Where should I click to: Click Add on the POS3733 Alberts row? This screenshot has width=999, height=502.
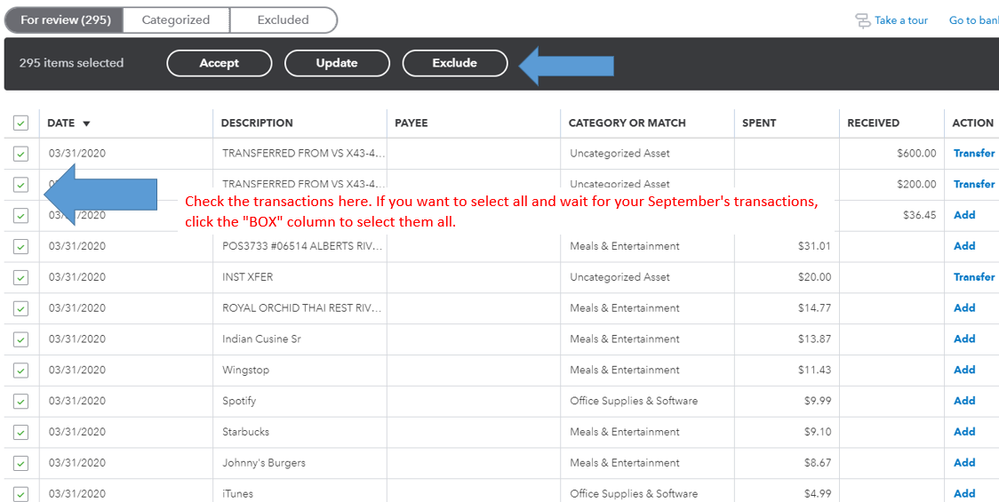point(965,246)
